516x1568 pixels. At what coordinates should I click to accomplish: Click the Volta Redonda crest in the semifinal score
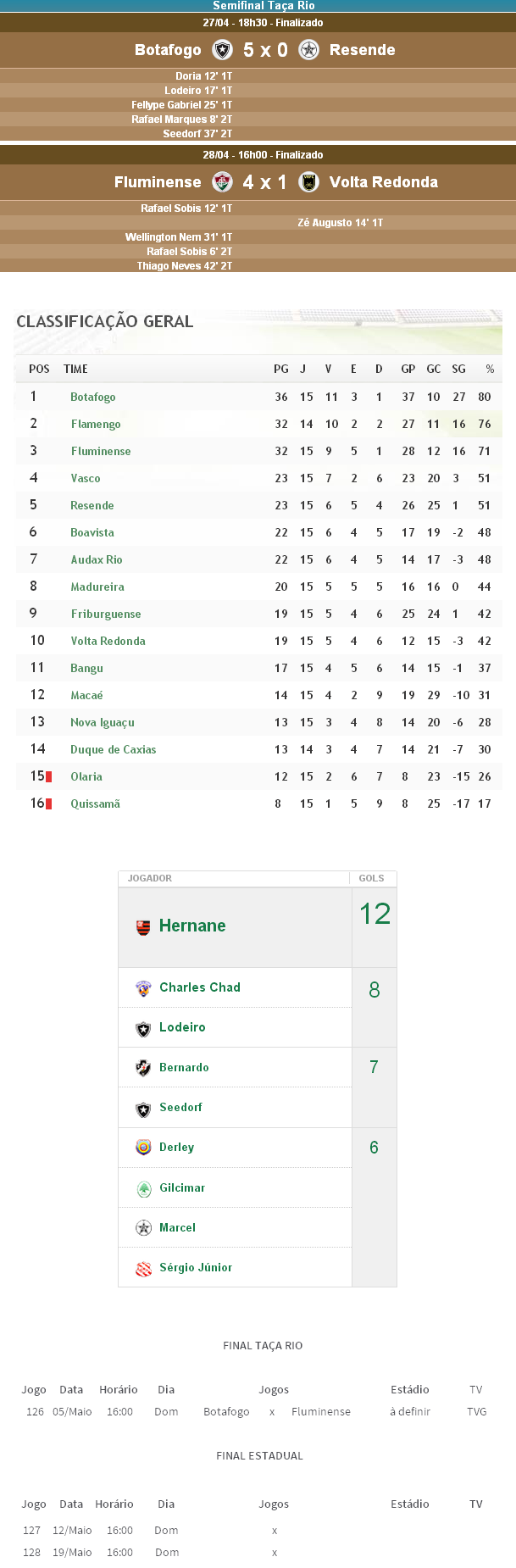[x=309, y=182]
